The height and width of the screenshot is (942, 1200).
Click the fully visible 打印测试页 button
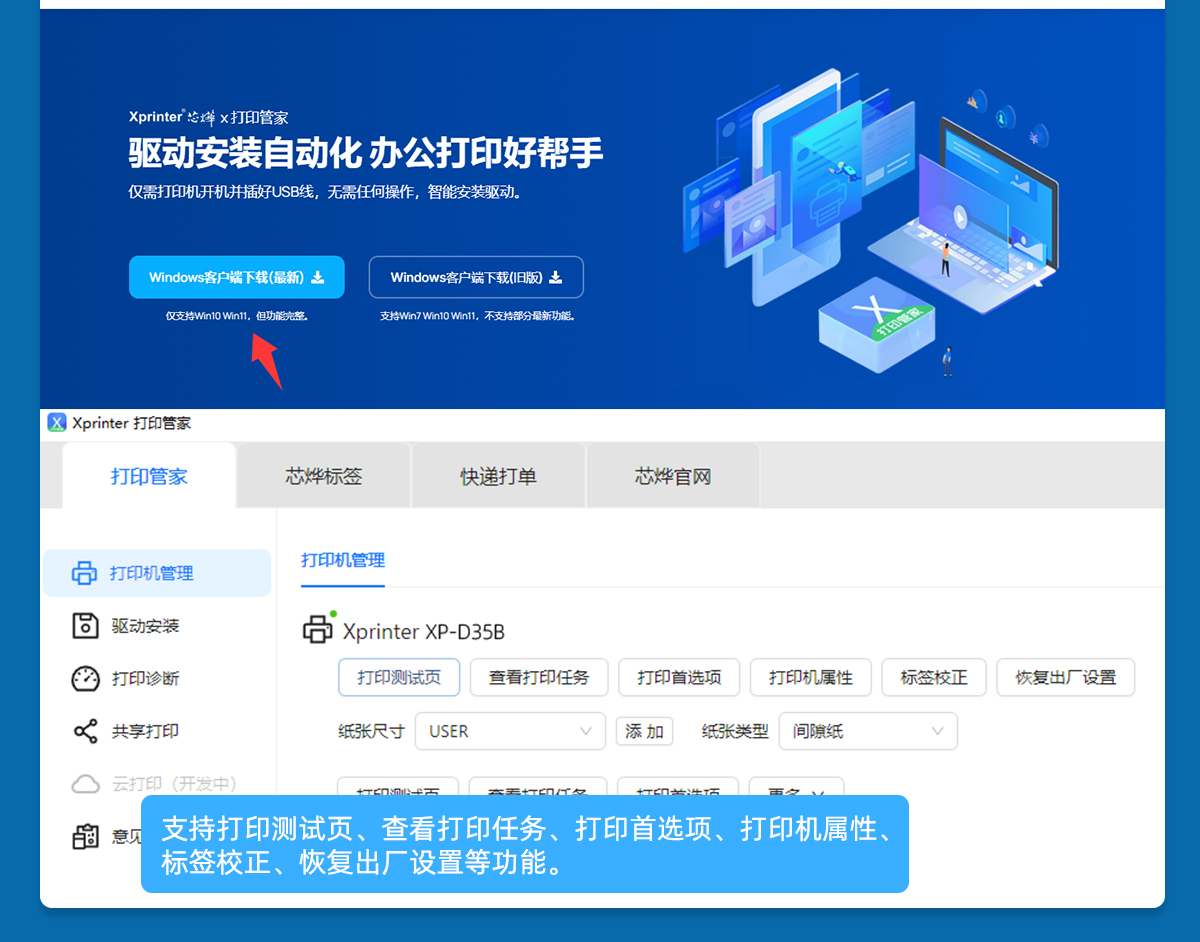pos(399,677)
